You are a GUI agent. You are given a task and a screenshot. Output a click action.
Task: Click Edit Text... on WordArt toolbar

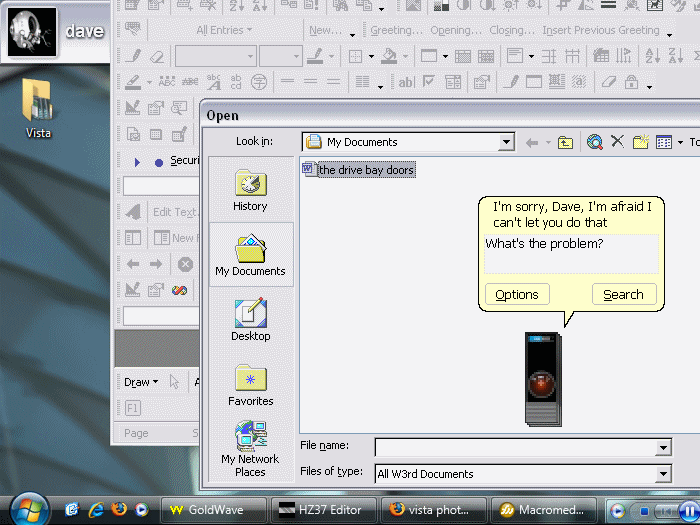tap(175, 212)
